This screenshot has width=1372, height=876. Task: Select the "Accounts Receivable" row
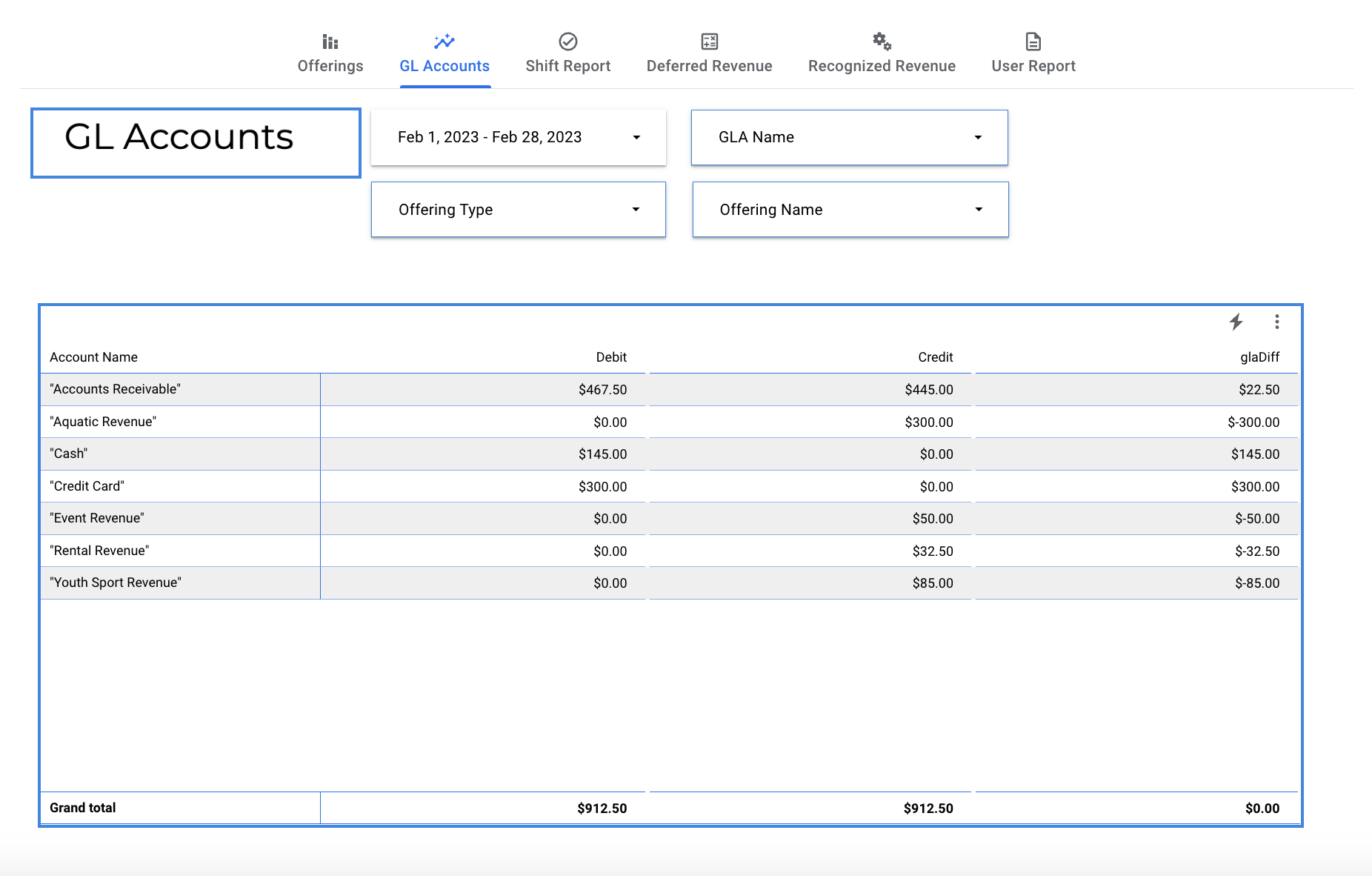click(670, 389)
